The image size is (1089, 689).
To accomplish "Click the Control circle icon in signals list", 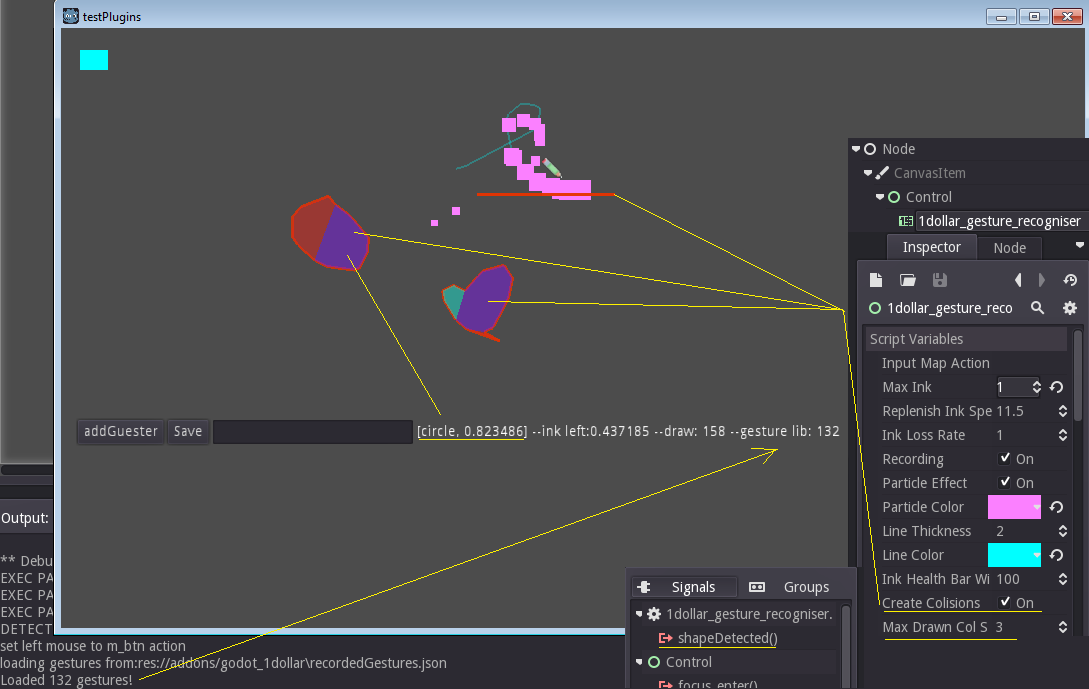I will pos(654,662).
